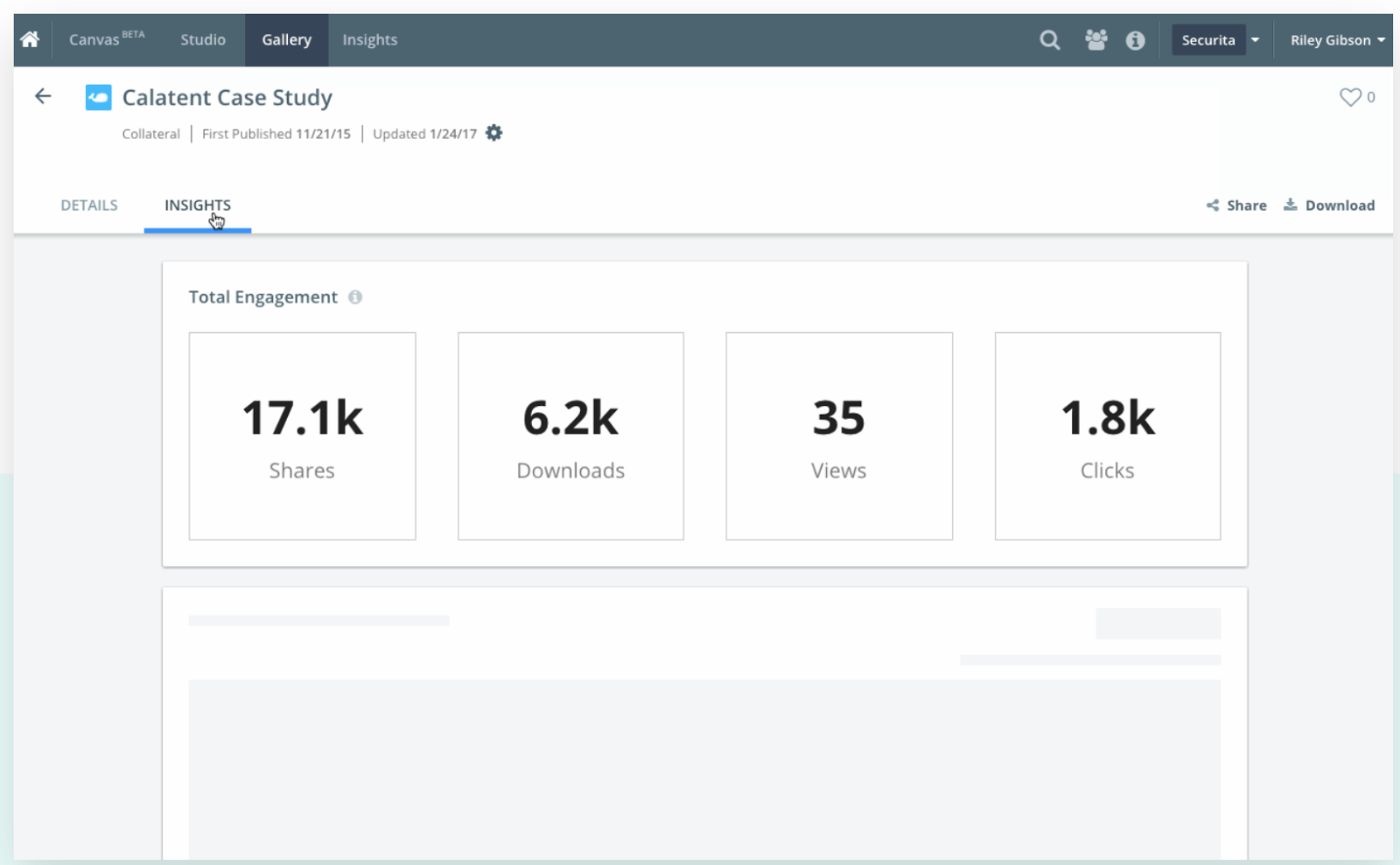The height and width of the screenshot is (865, 1400).
Task: Click the blue Calatent document type icon
Action: (x=98, y=97)
